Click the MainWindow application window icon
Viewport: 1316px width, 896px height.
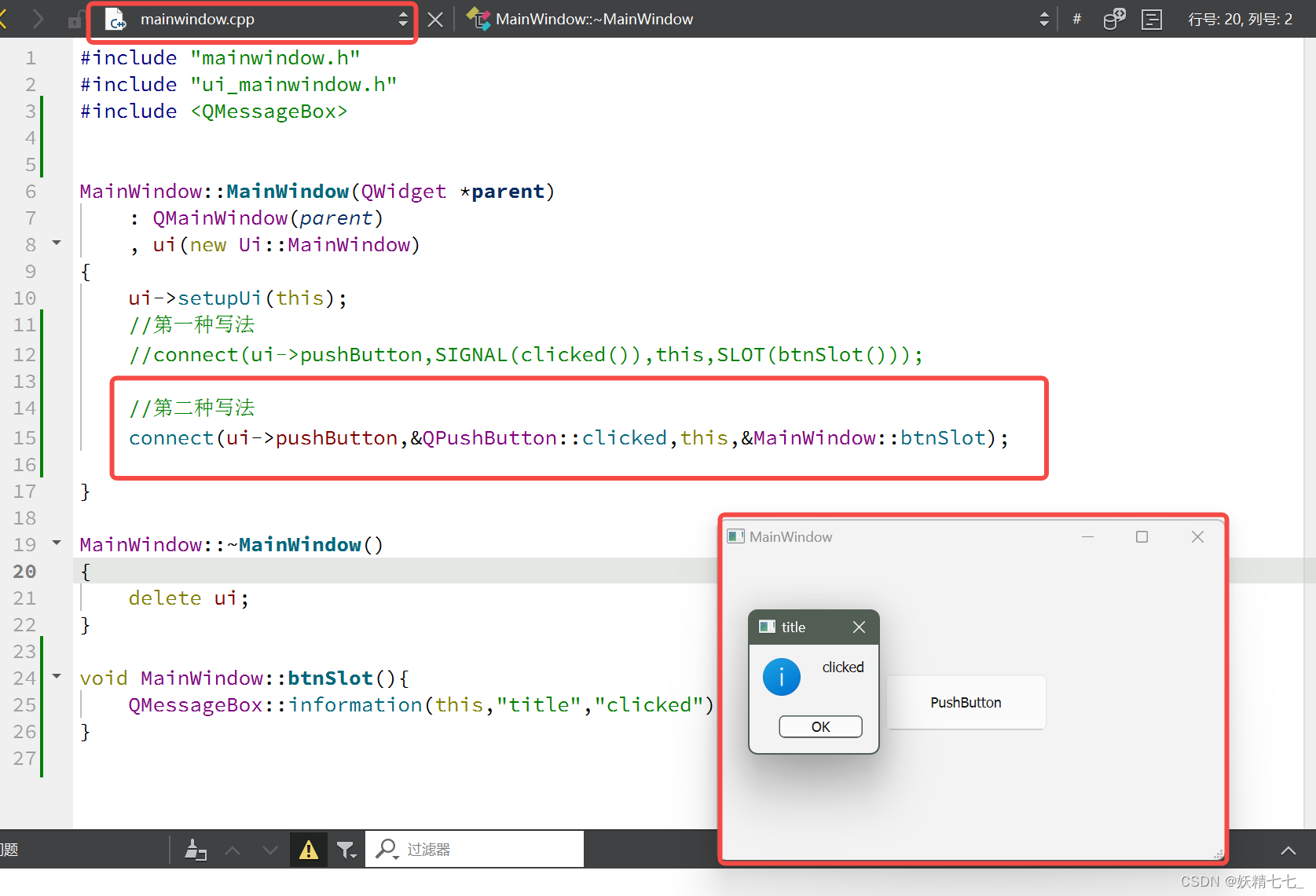[735, 536]
